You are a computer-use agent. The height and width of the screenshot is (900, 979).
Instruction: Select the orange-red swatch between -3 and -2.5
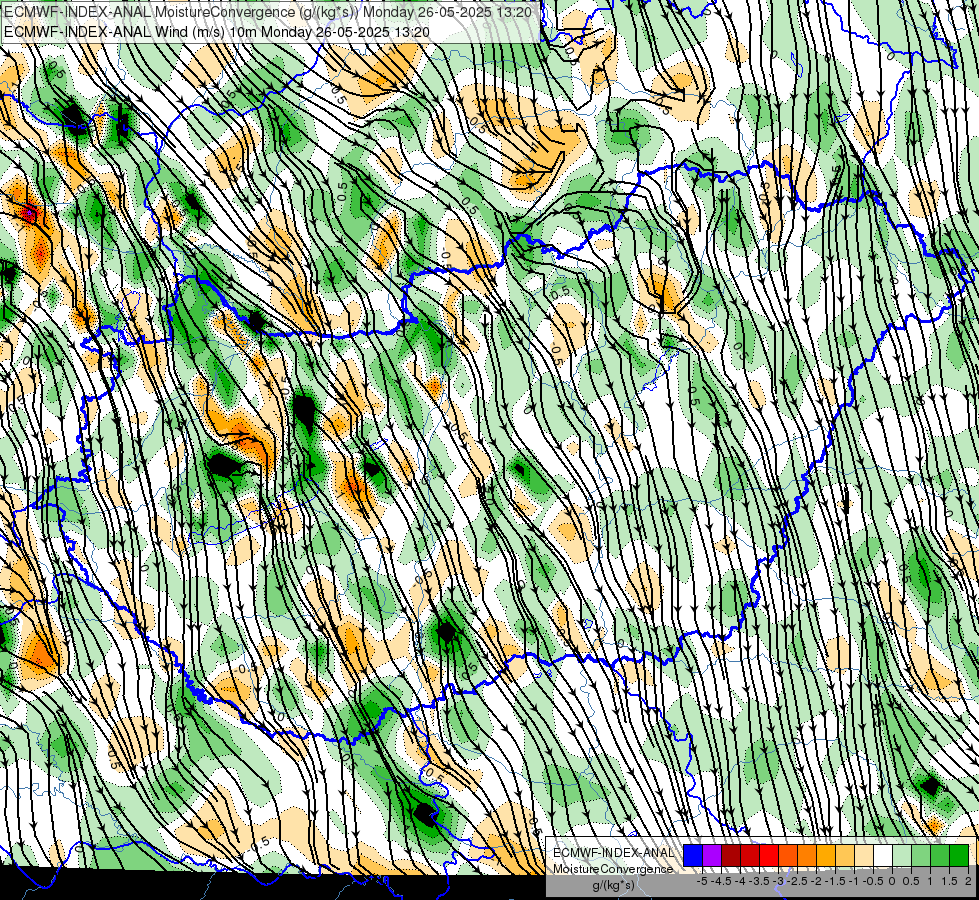(788, 856)
